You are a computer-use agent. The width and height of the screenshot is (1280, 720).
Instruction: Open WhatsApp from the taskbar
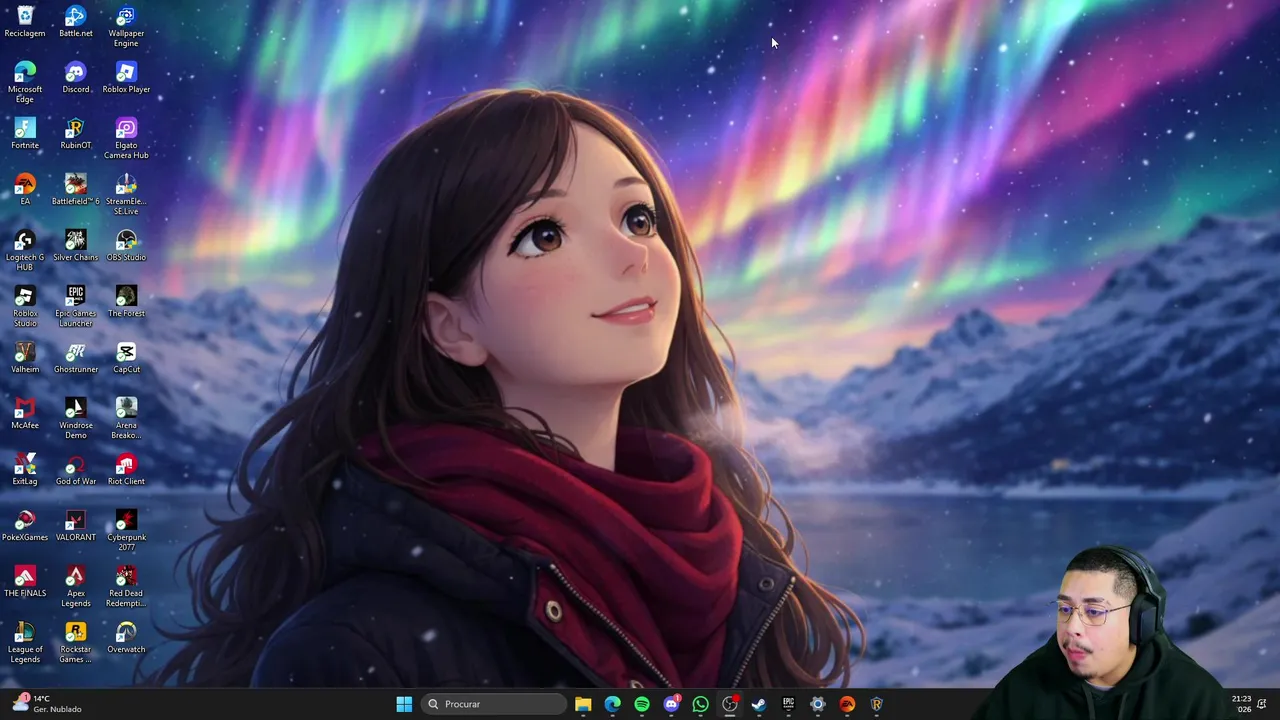click(x=700, y=704)
